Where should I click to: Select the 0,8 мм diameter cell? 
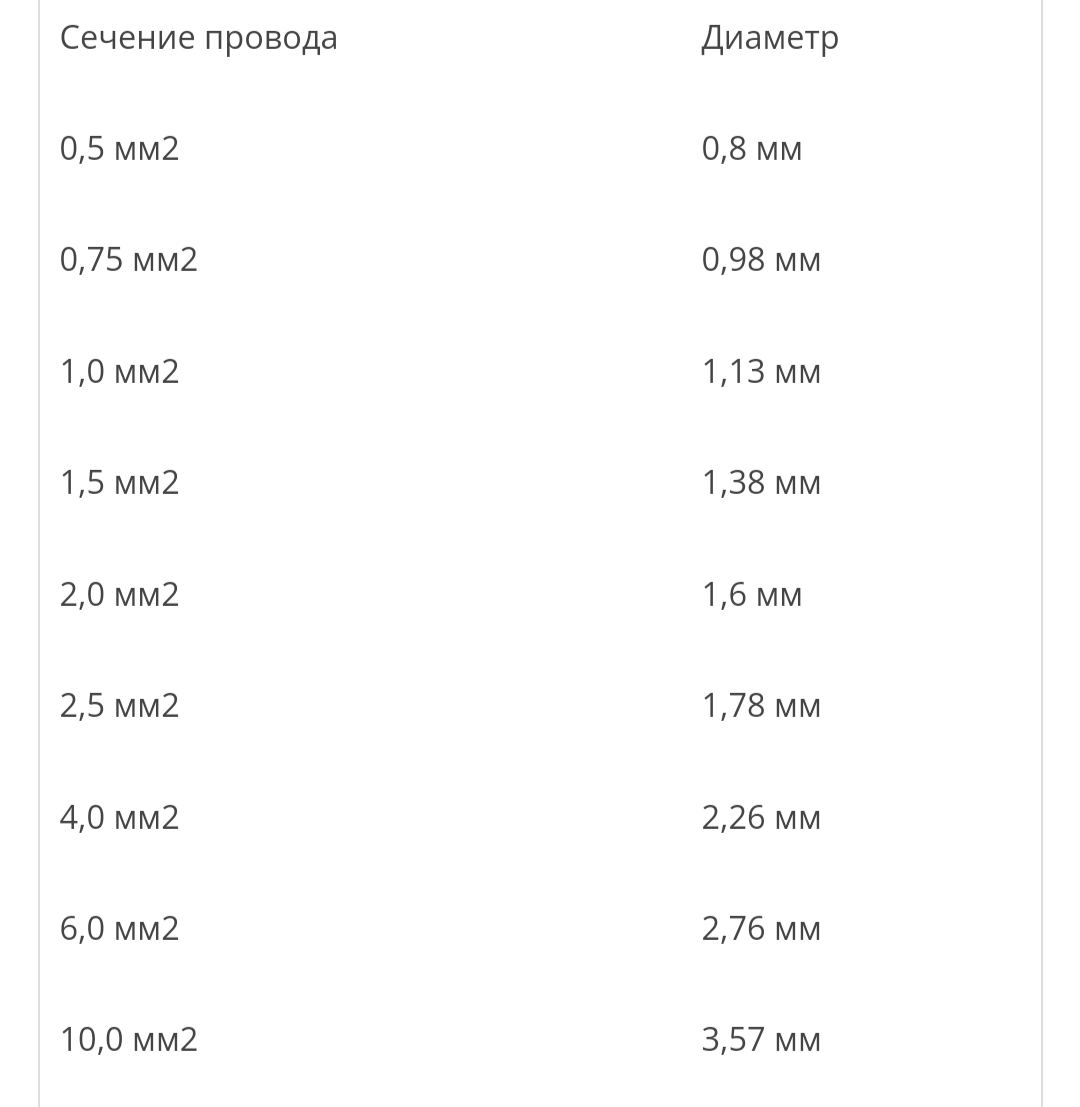pos(752,149)
